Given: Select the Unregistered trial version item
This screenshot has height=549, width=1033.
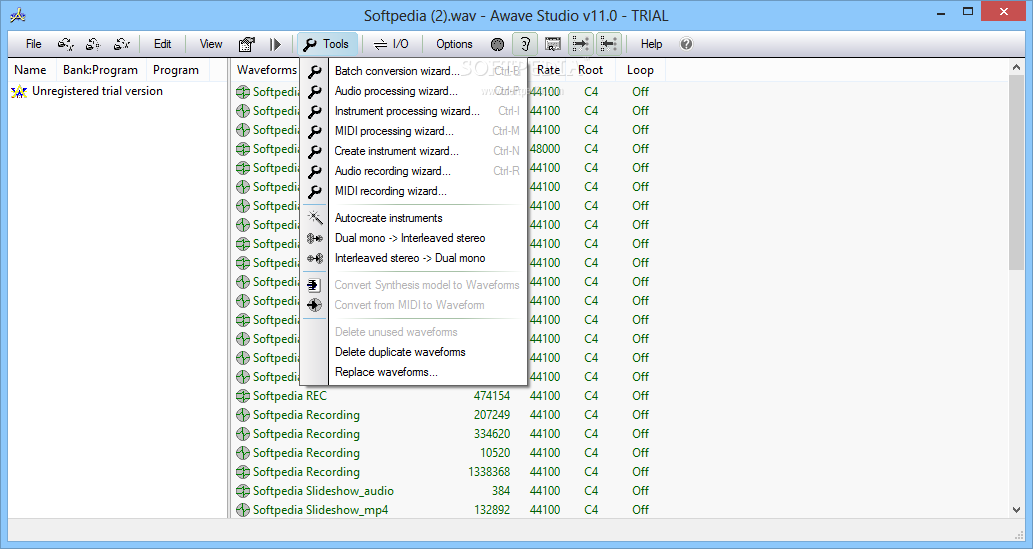Looking at the screenshot, I should pos(97,91).
